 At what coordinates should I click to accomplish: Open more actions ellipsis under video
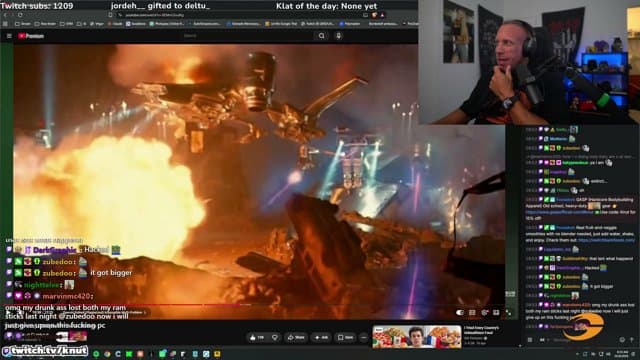364,338
